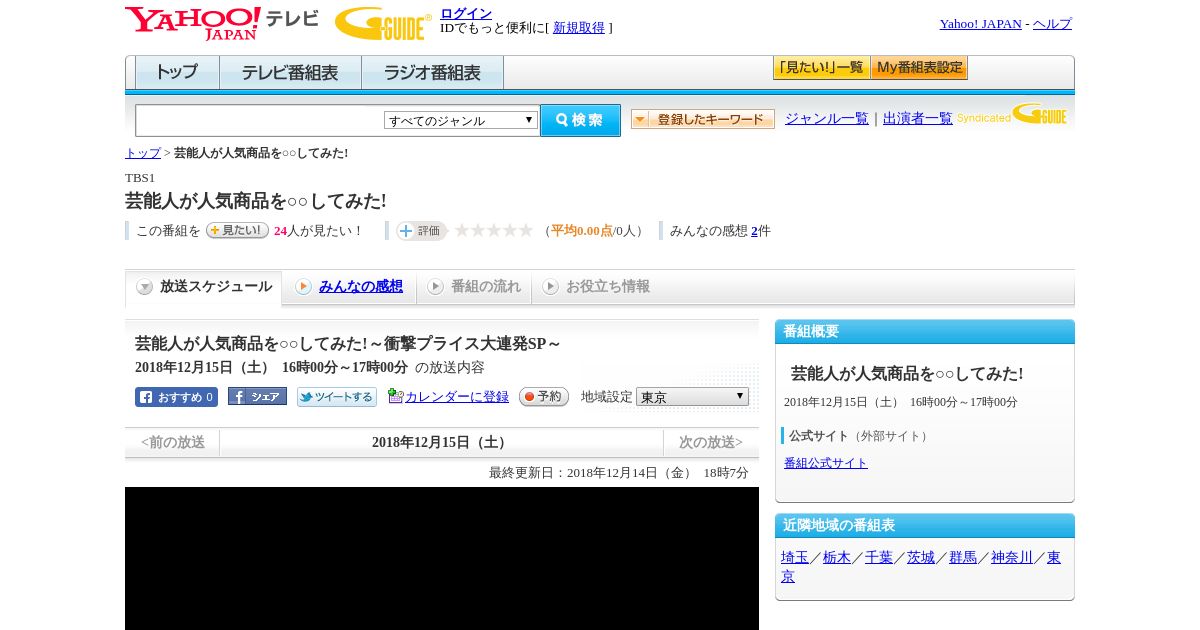Click the 予約 record button

(x=544, y=397)
